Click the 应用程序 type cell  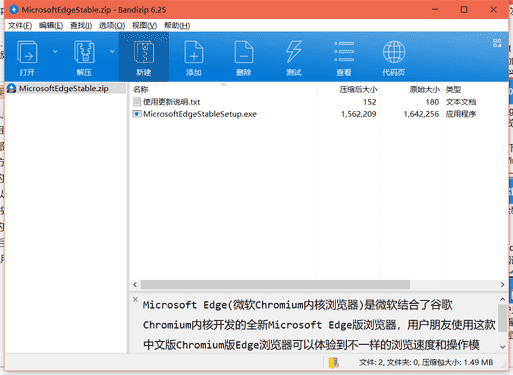(461, 114)
